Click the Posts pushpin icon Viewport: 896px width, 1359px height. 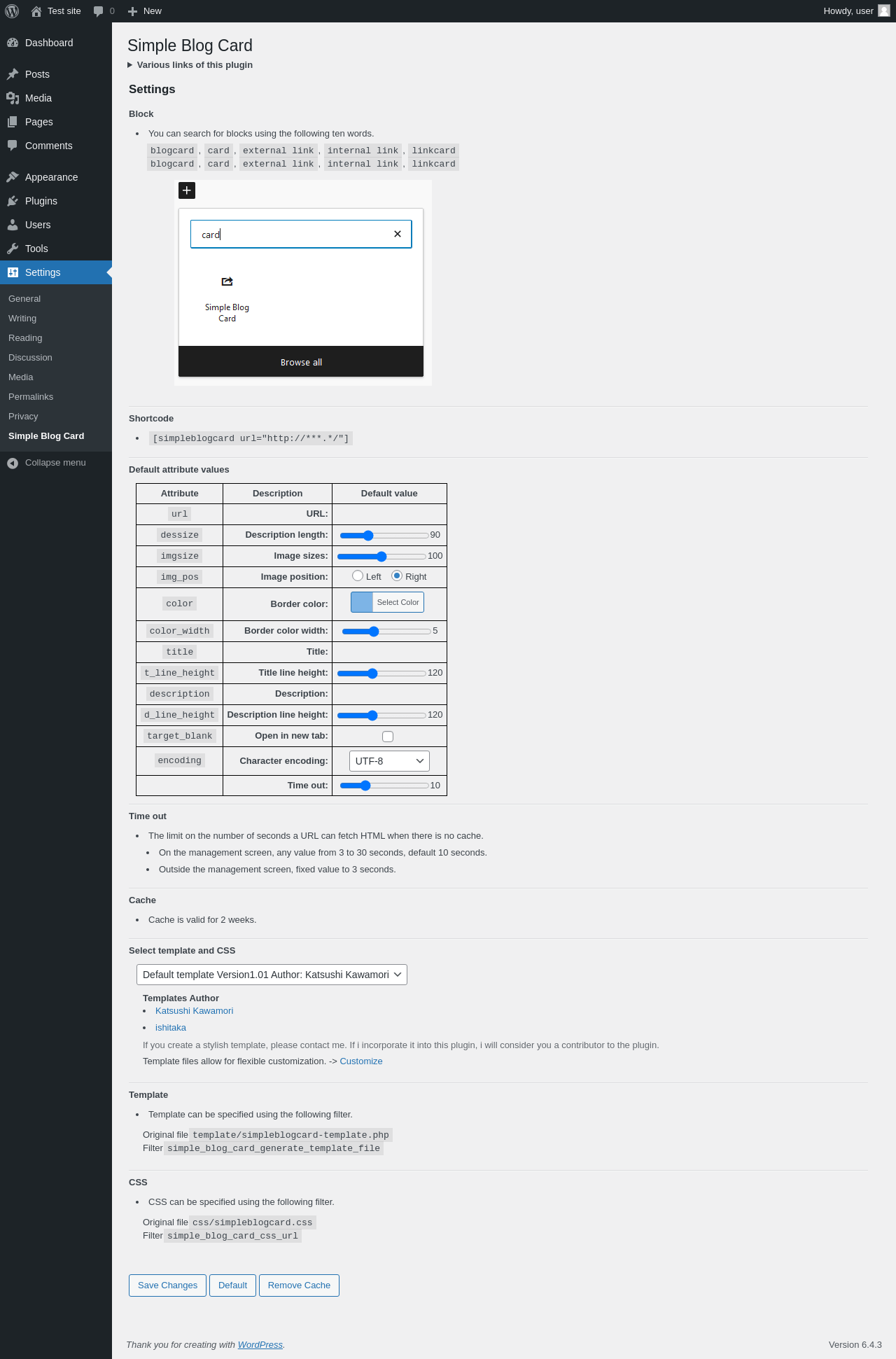[x=13, y=74]
